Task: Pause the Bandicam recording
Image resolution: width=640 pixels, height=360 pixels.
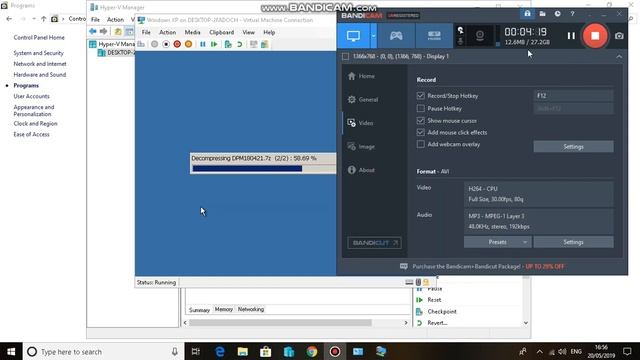Action: (x=571, y=36)
